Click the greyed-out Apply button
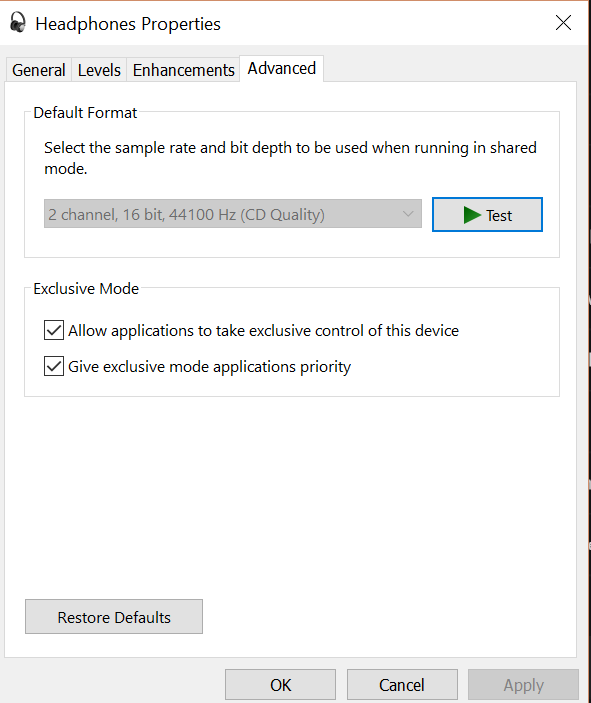This screenshot has width=591, height=703. pyautogui.click(x=524, y=685)
